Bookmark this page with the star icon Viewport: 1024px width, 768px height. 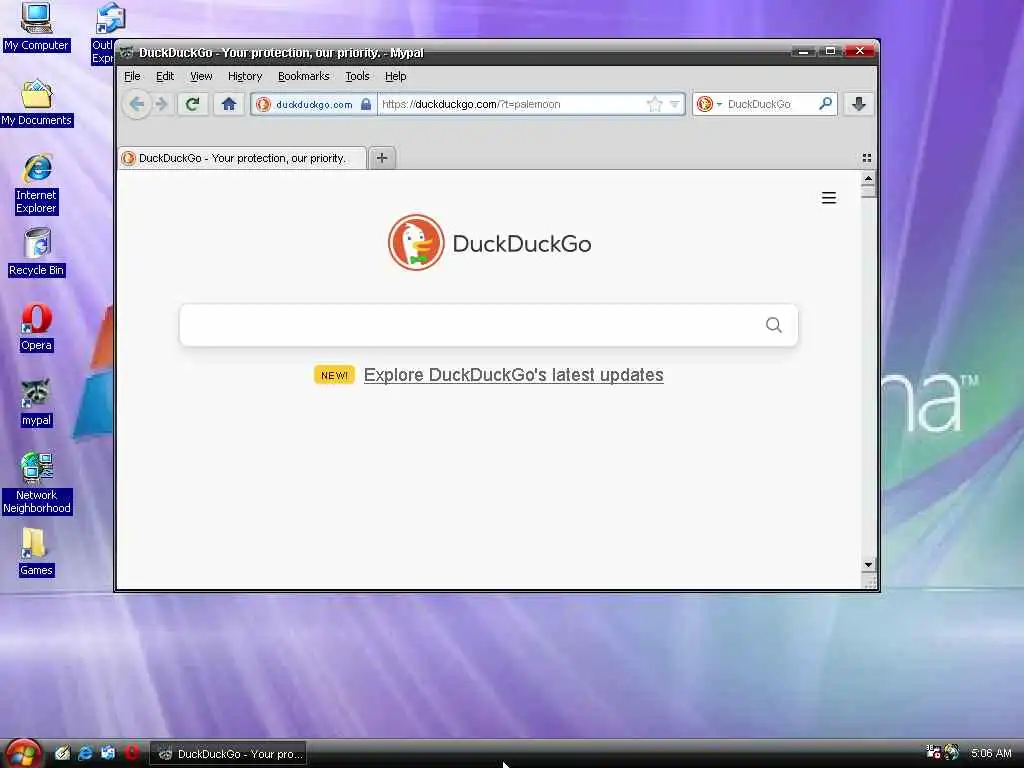click(x=654, y=104)
